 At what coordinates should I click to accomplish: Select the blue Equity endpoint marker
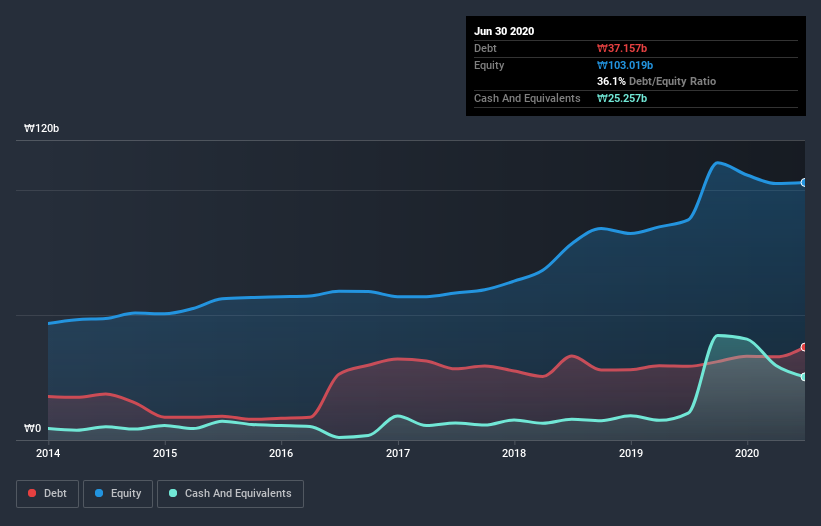pyautogui.click(x=804, y=183)
